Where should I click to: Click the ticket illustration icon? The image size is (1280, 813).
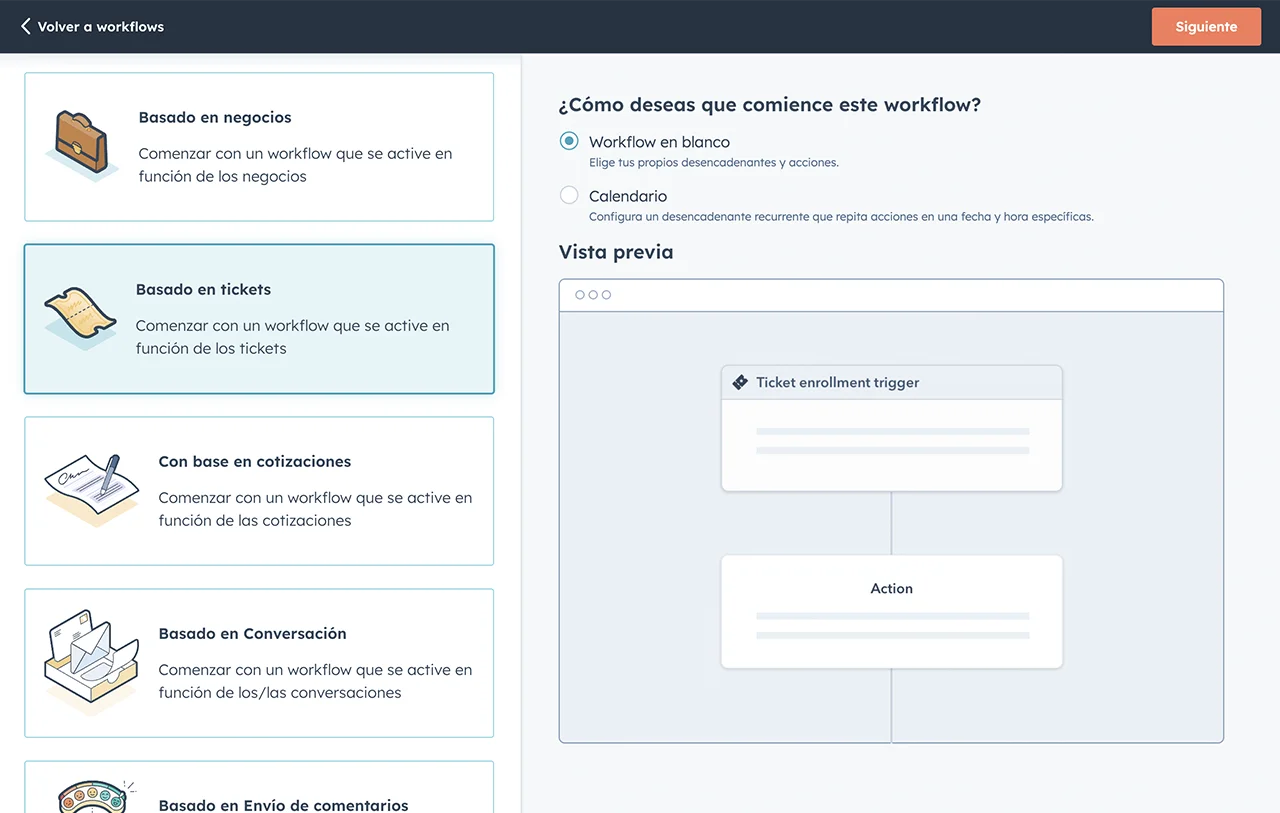coord(81,318)
